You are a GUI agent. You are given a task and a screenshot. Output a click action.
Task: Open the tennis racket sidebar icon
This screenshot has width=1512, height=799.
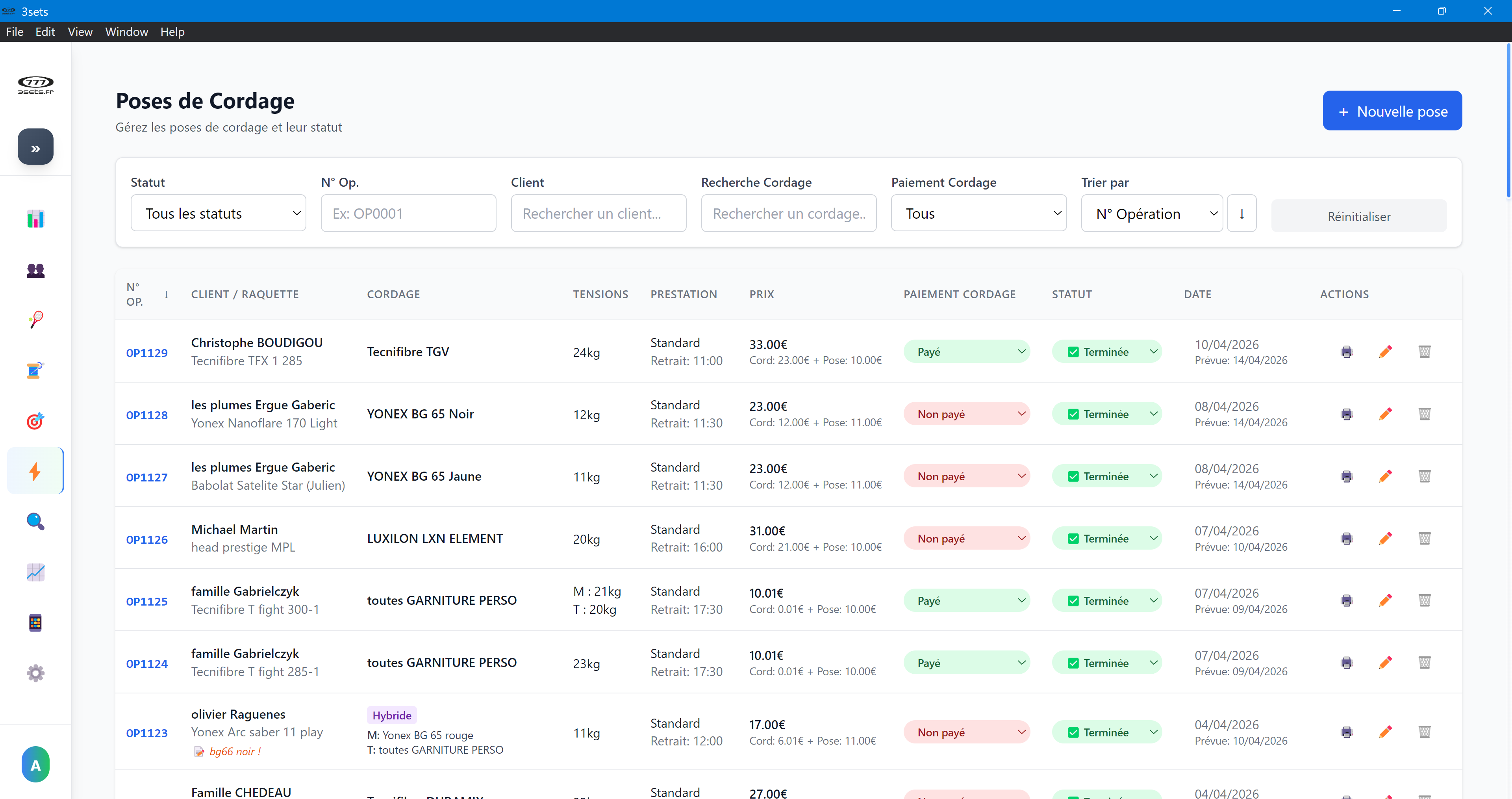35,320
